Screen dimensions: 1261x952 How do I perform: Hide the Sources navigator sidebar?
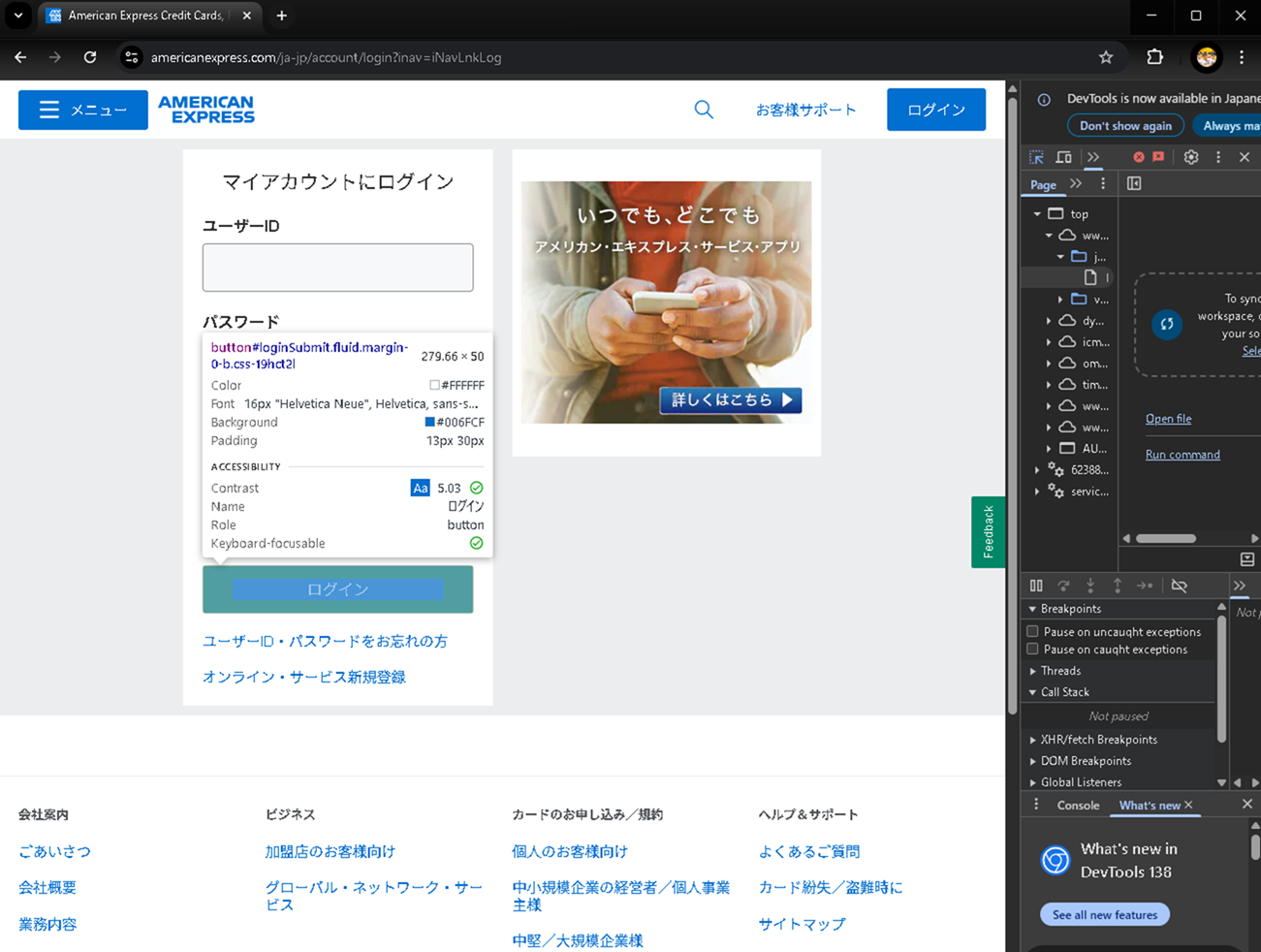click(x=1134, y=183)
